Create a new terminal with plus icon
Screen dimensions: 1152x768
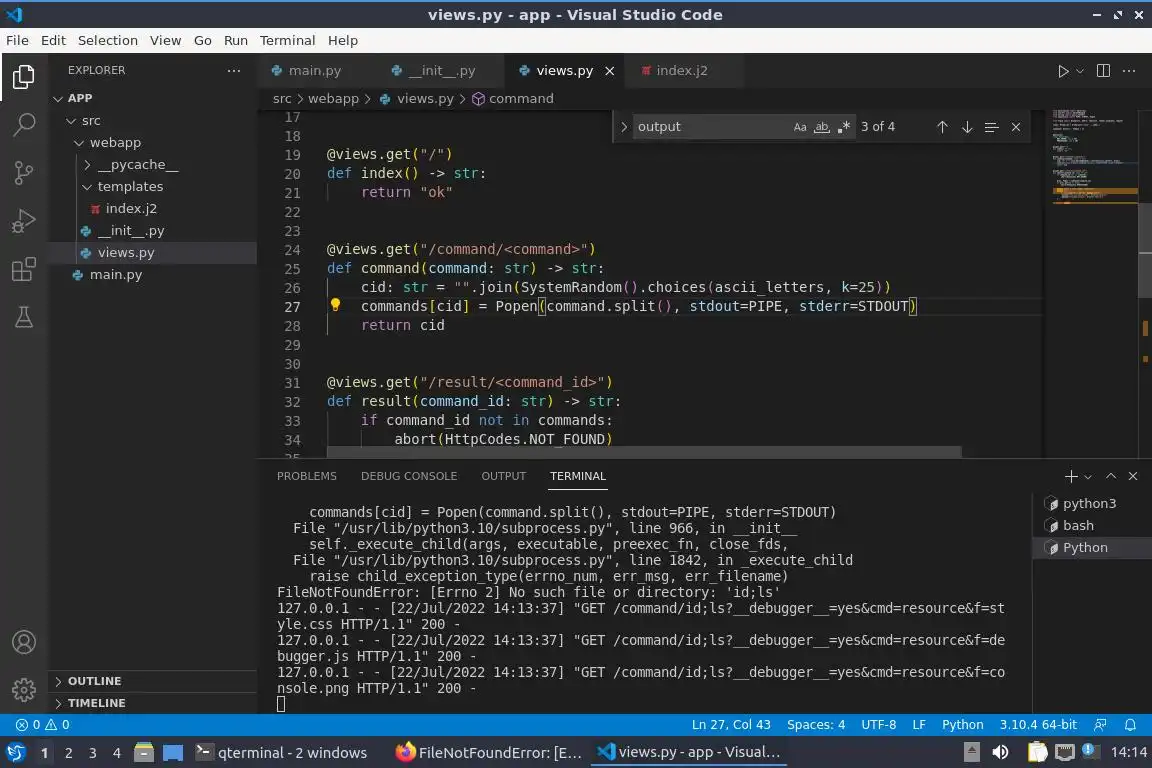tap(1070, 477)
